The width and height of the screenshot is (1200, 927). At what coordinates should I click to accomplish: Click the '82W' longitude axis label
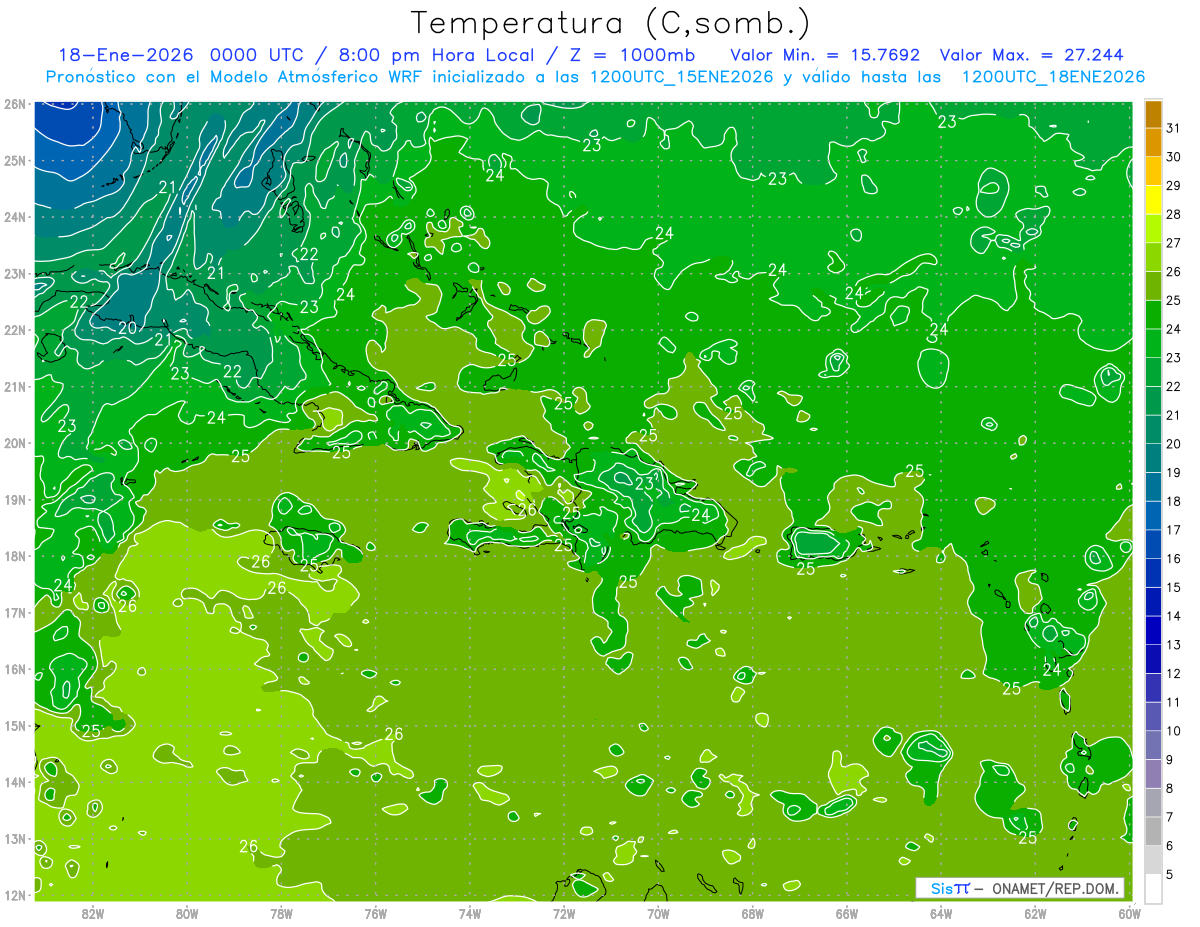pyautogui.click(x=93, y=913)
